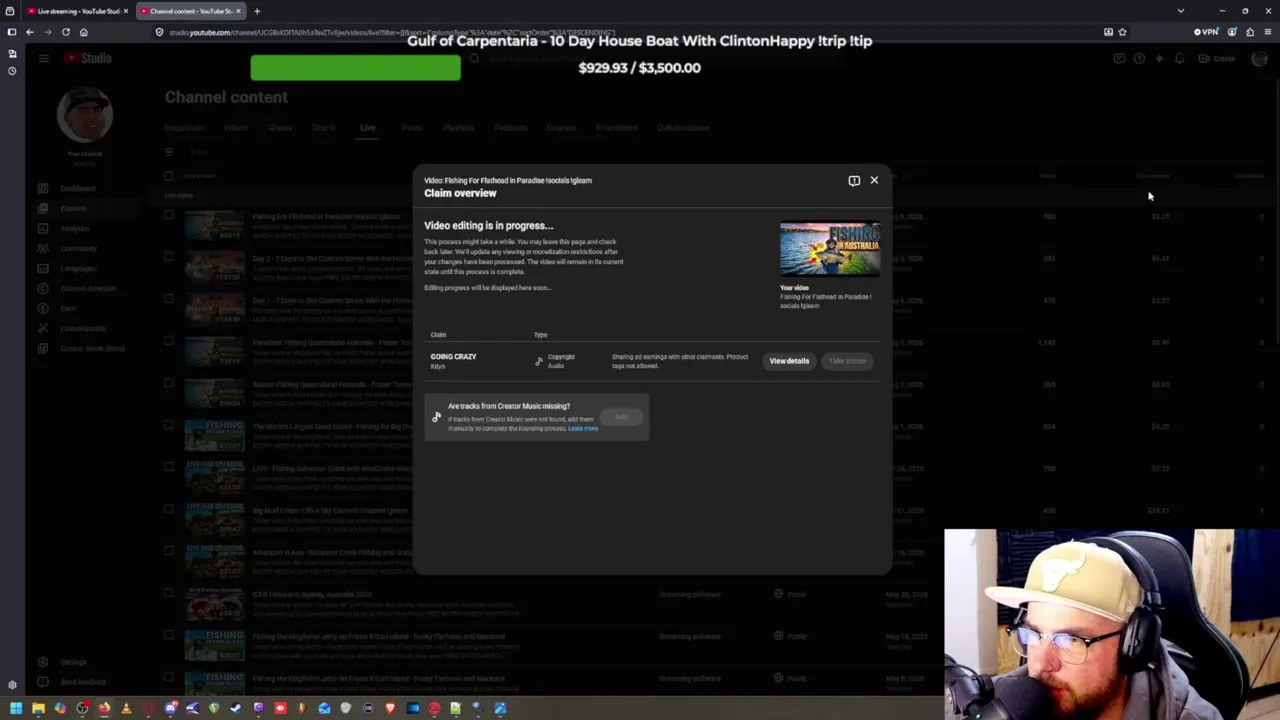Open the Promotions content tab
The width and height of the screenshot is (1280, 720).
(617, 128)
